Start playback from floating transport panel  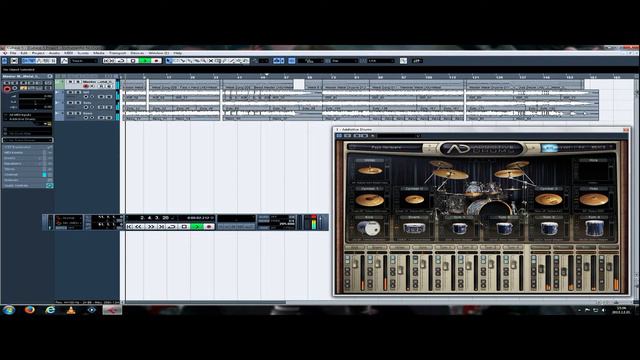(x=197, y=226)
